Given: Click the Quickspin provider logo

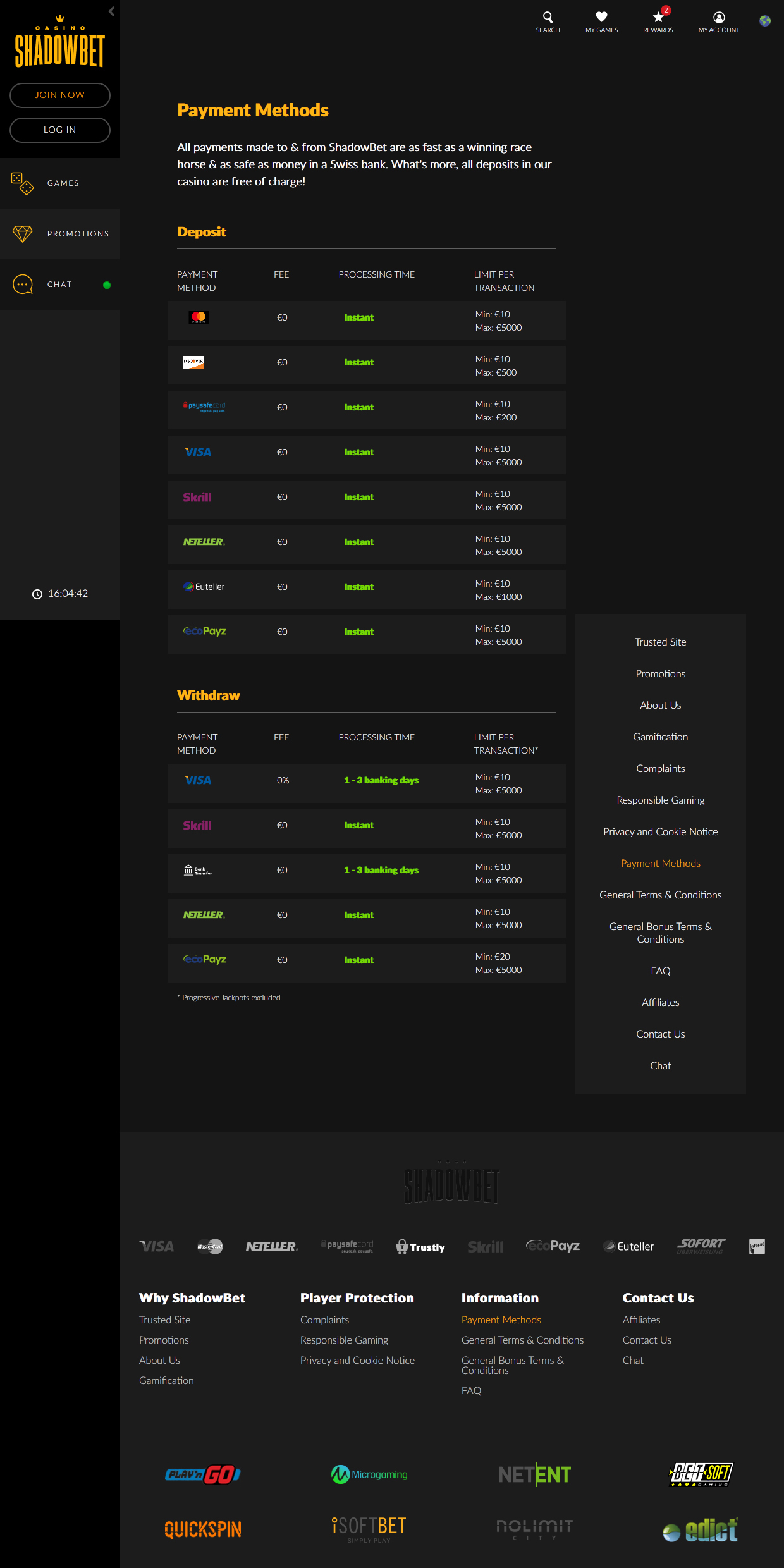Looking at the screenshot, I should point(203,1529).
